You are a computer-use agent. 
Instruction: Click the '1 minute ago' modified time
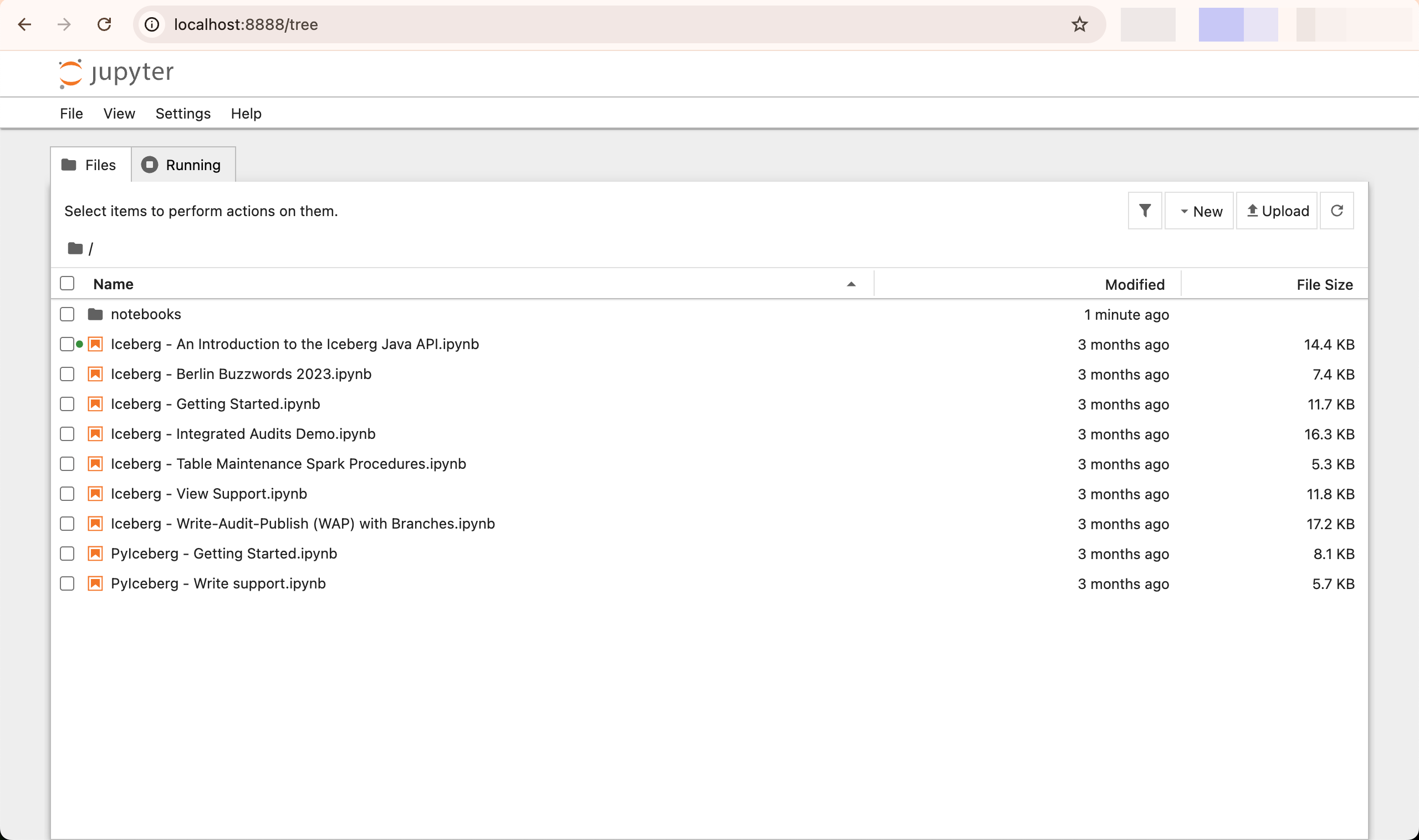pos(1126,315)
